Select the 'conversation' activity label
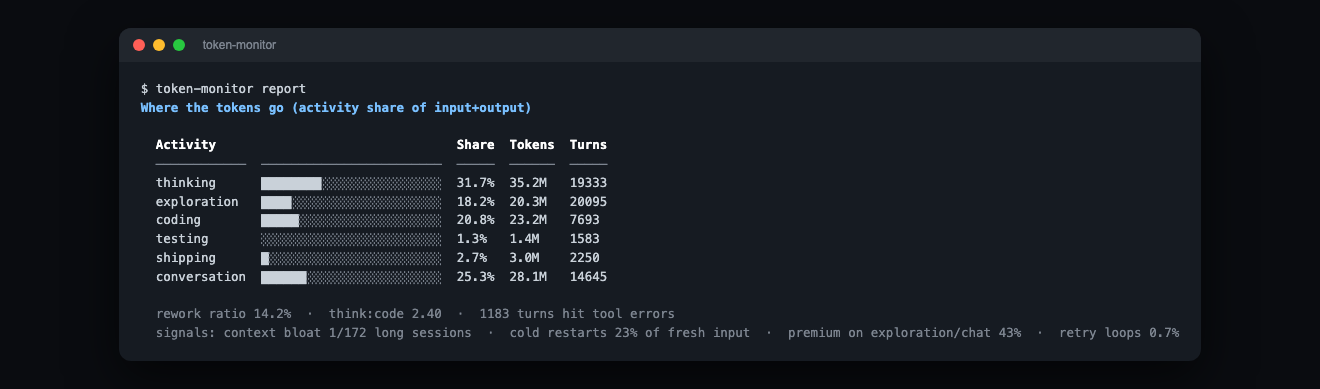The height and width of the screenshot is (389, 1320). tap(201, 277)
